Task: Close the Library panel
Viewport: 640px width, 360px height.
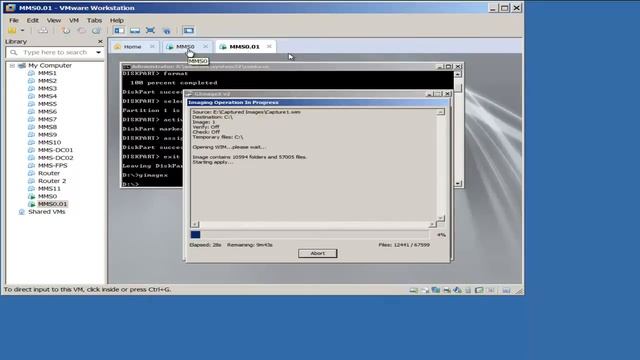Action: click(100, 42)
